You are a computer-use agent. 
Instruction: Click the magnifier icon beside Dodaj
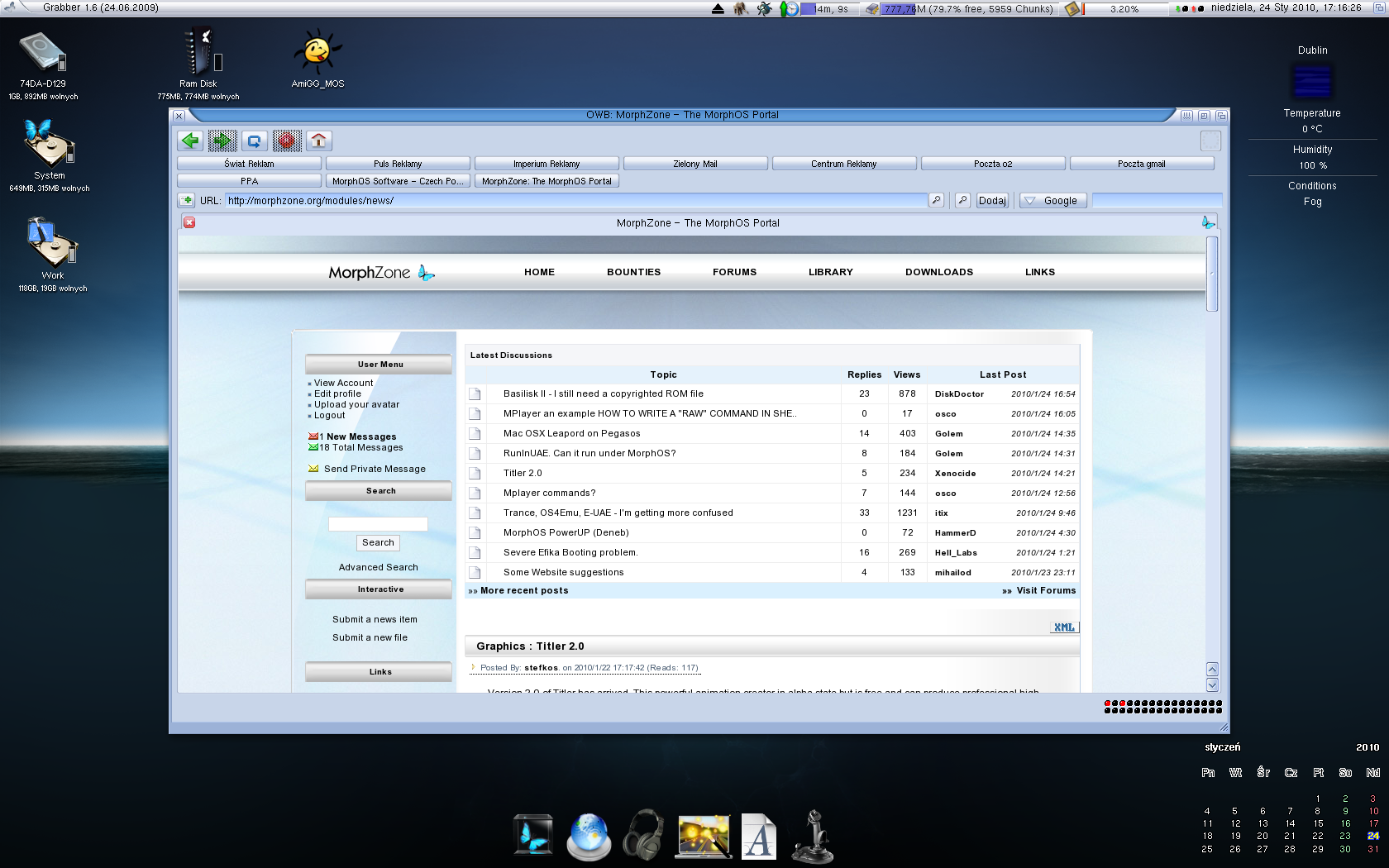(x=962, y=200)
